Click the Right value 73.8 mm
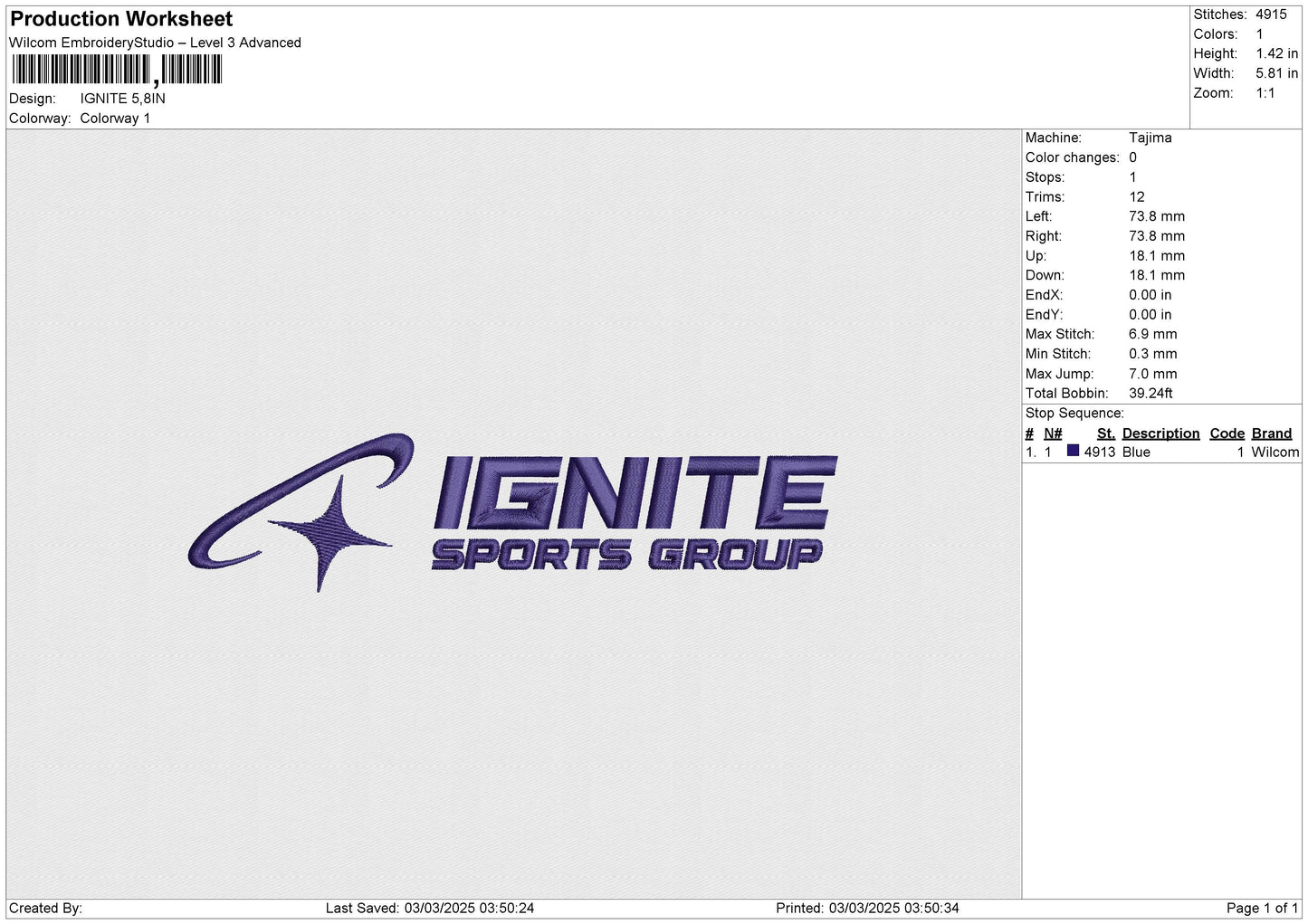This screenshot has height=924, width=1308. pos(1157,236)
